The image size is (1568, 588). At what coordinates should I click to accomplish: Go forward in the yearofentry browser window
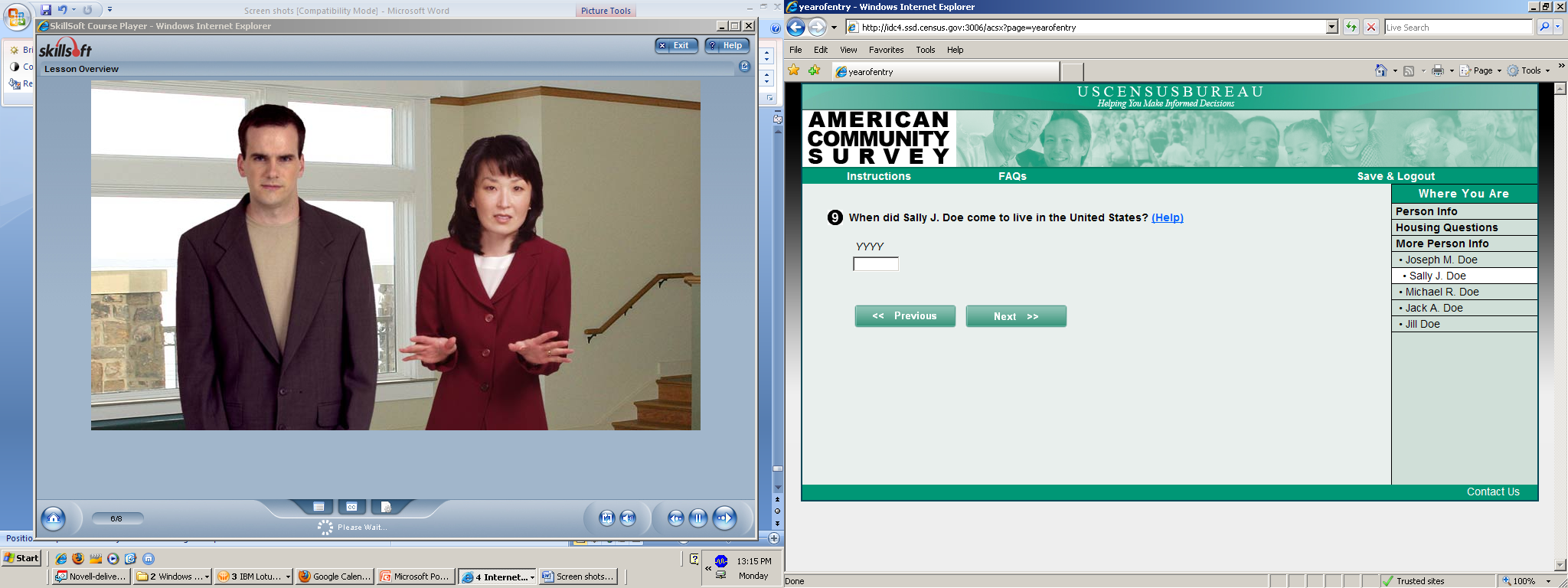tap(818, 28)
